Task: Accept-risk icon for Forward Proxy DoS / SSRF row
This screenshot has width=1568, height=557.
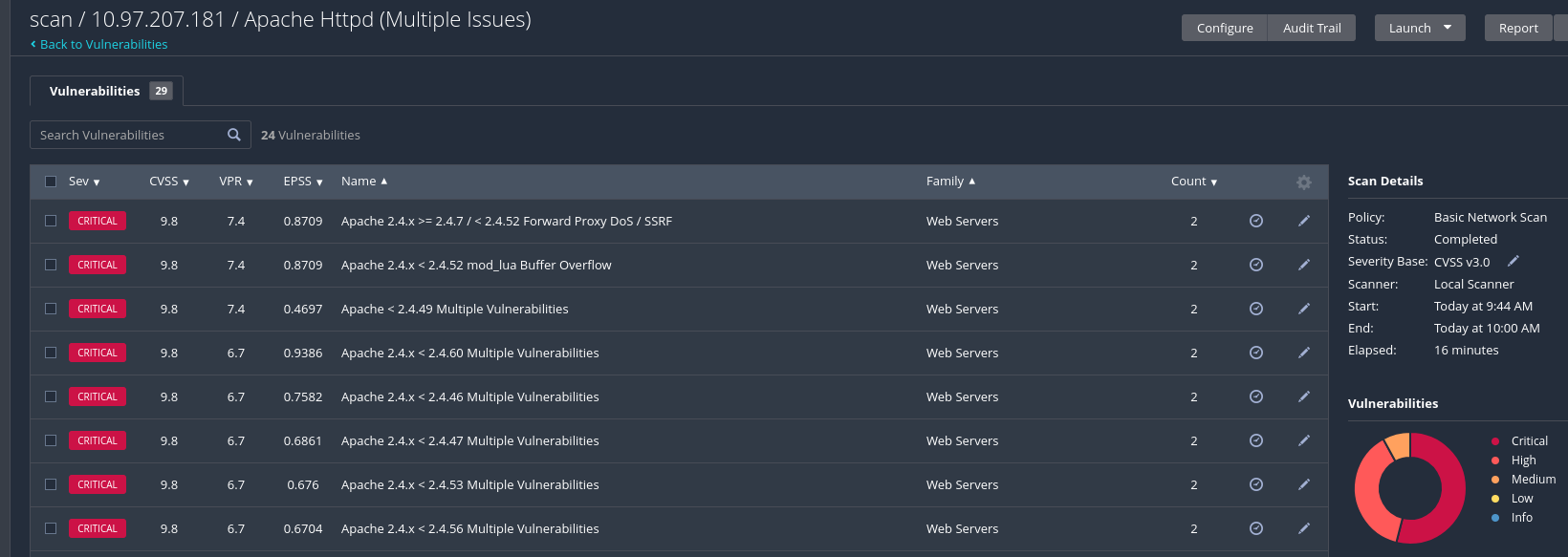Action: pos(1256,221)
